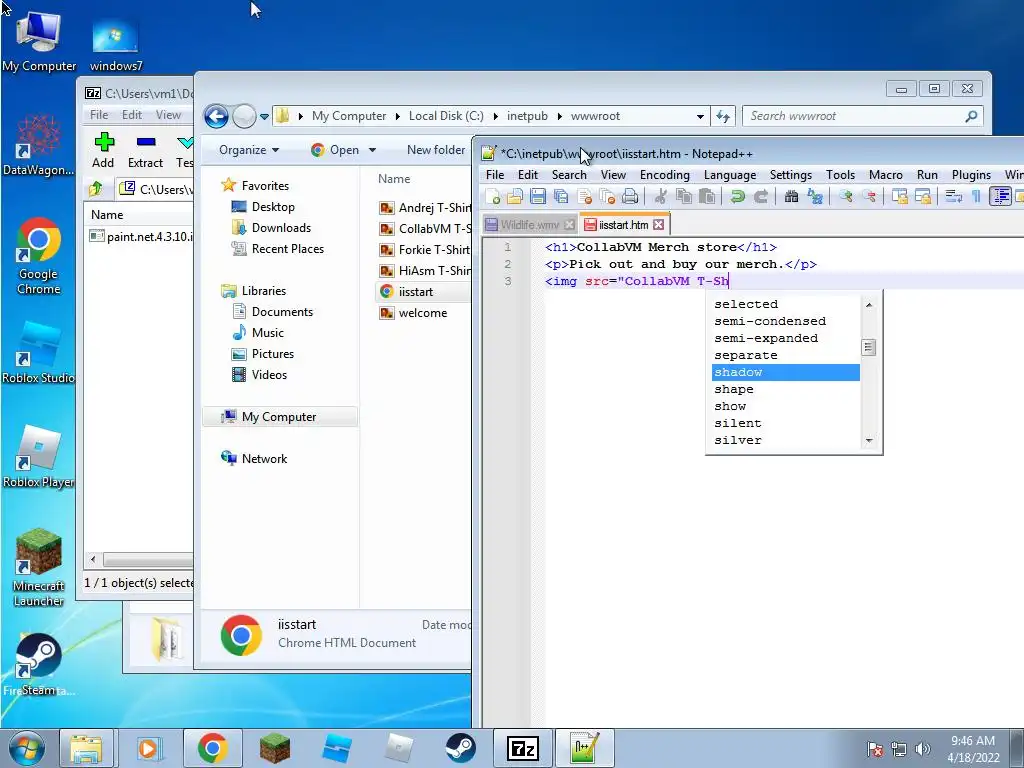Viewport: 1024px width, 768px height.
Task: Click Cut scissors icon in Notepad++ toolbar
Action: click(660, 196)
